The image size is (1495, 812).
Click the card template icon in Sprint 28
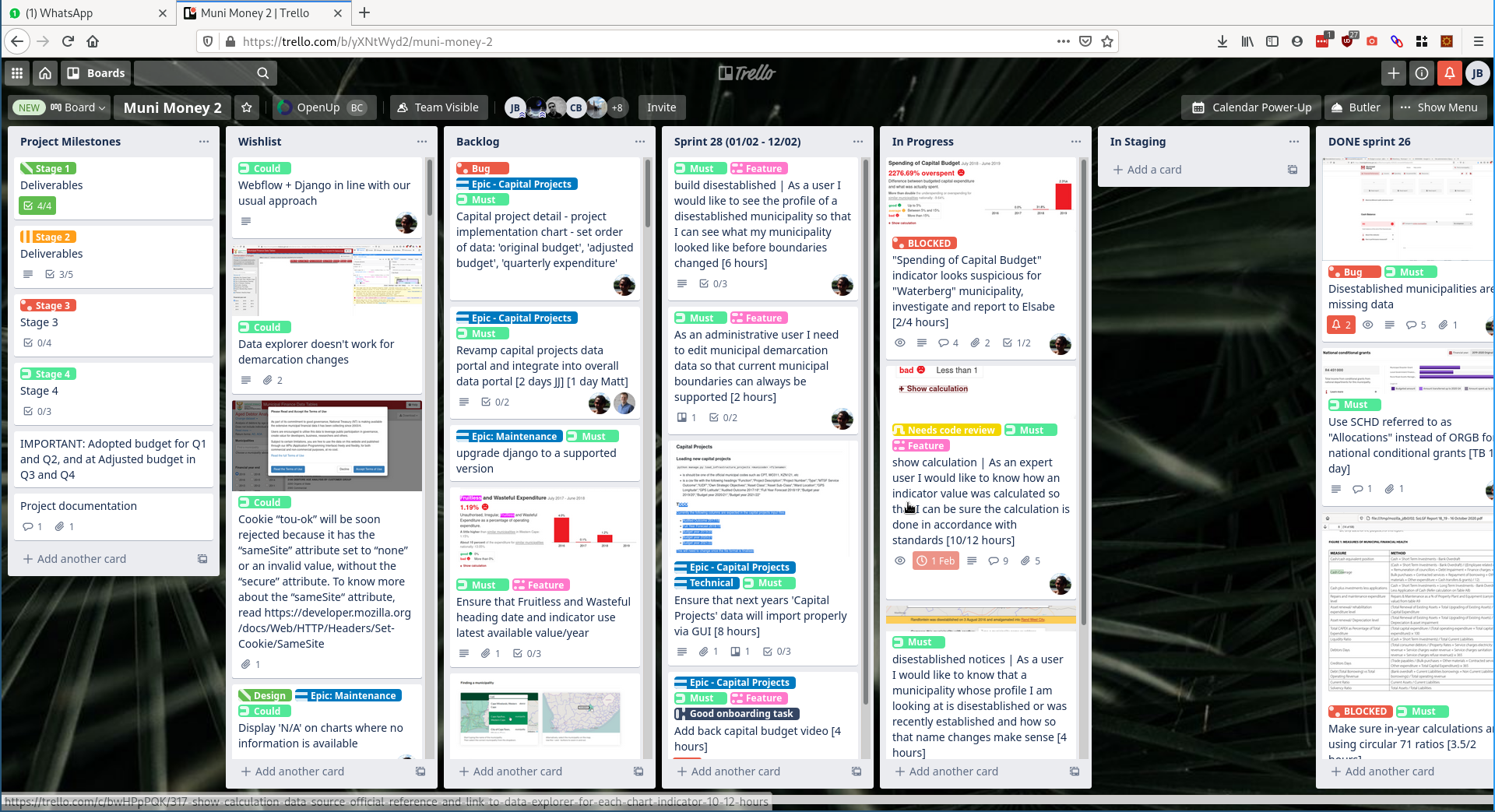857,772
